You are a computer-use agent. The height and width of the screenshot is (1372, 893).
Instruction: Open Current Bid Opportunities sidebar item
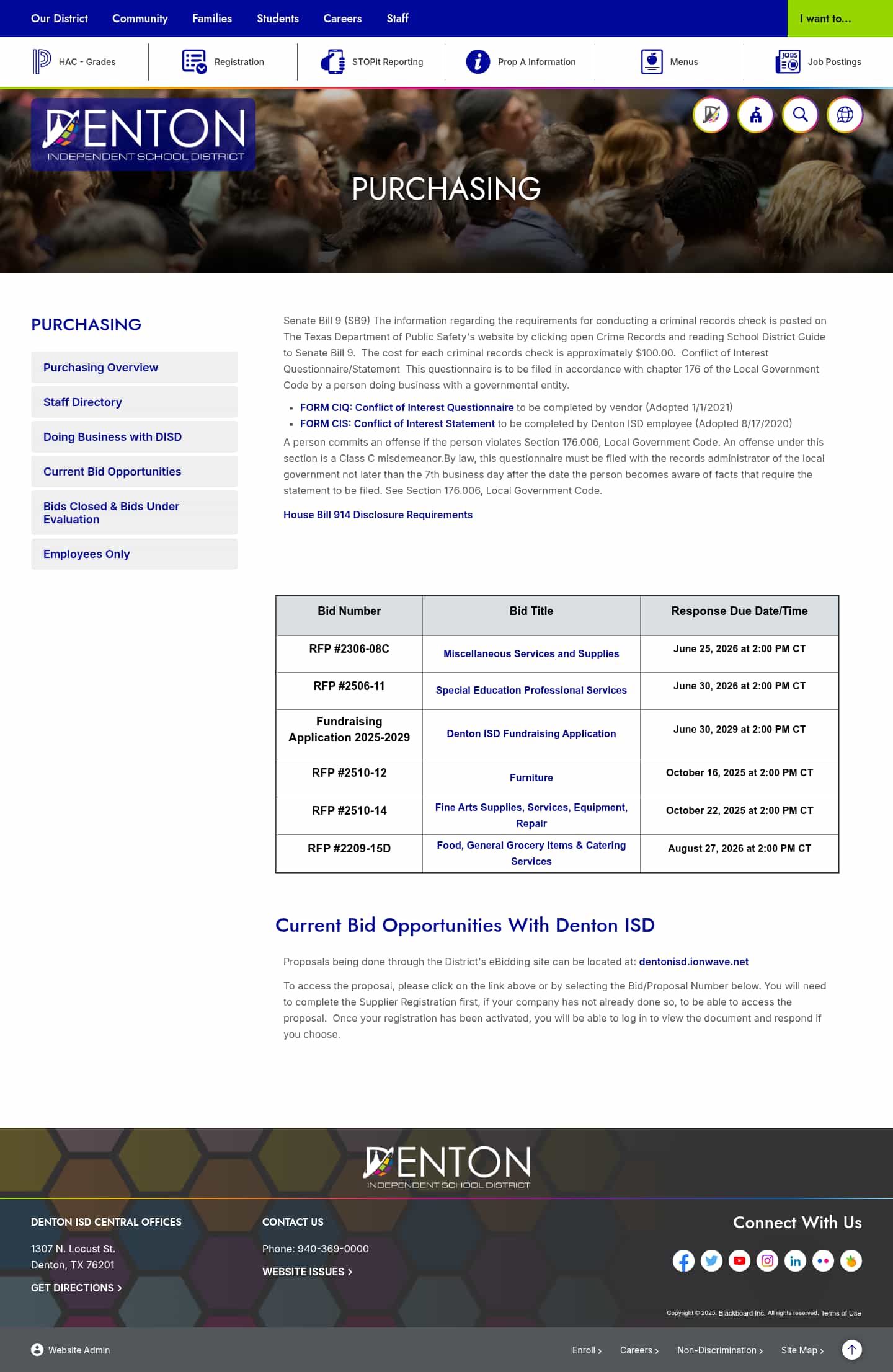click(135, 471)
